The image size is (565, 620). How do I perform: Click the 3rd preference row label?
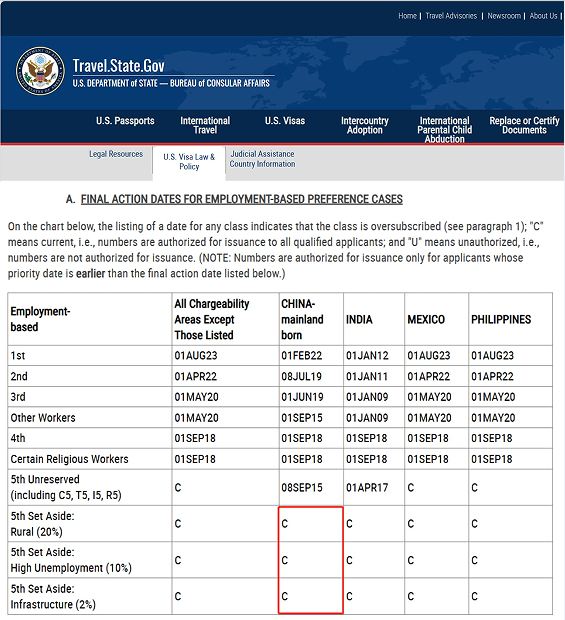tap(18, 397)
